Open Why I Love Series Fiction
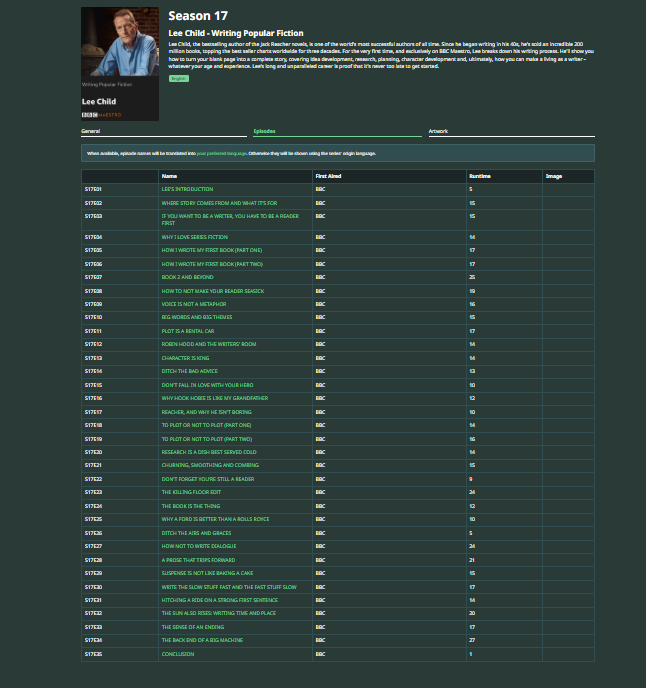 tap(194, 237)
